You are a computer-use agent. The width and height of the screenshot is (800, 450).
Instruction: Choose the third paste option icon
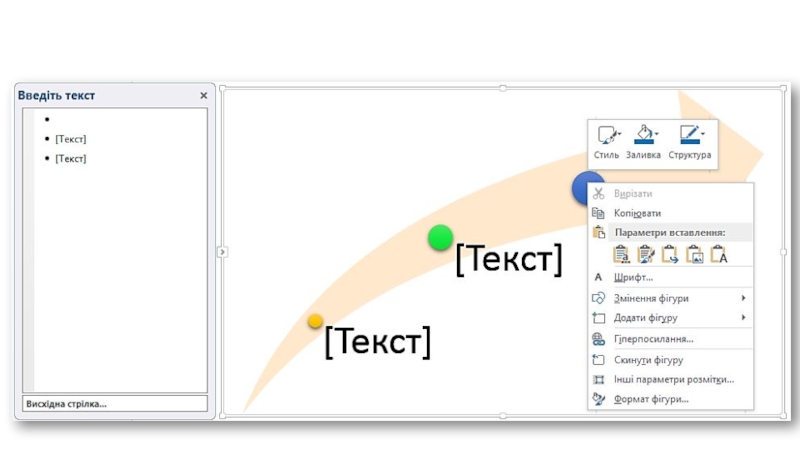point(670,255)
